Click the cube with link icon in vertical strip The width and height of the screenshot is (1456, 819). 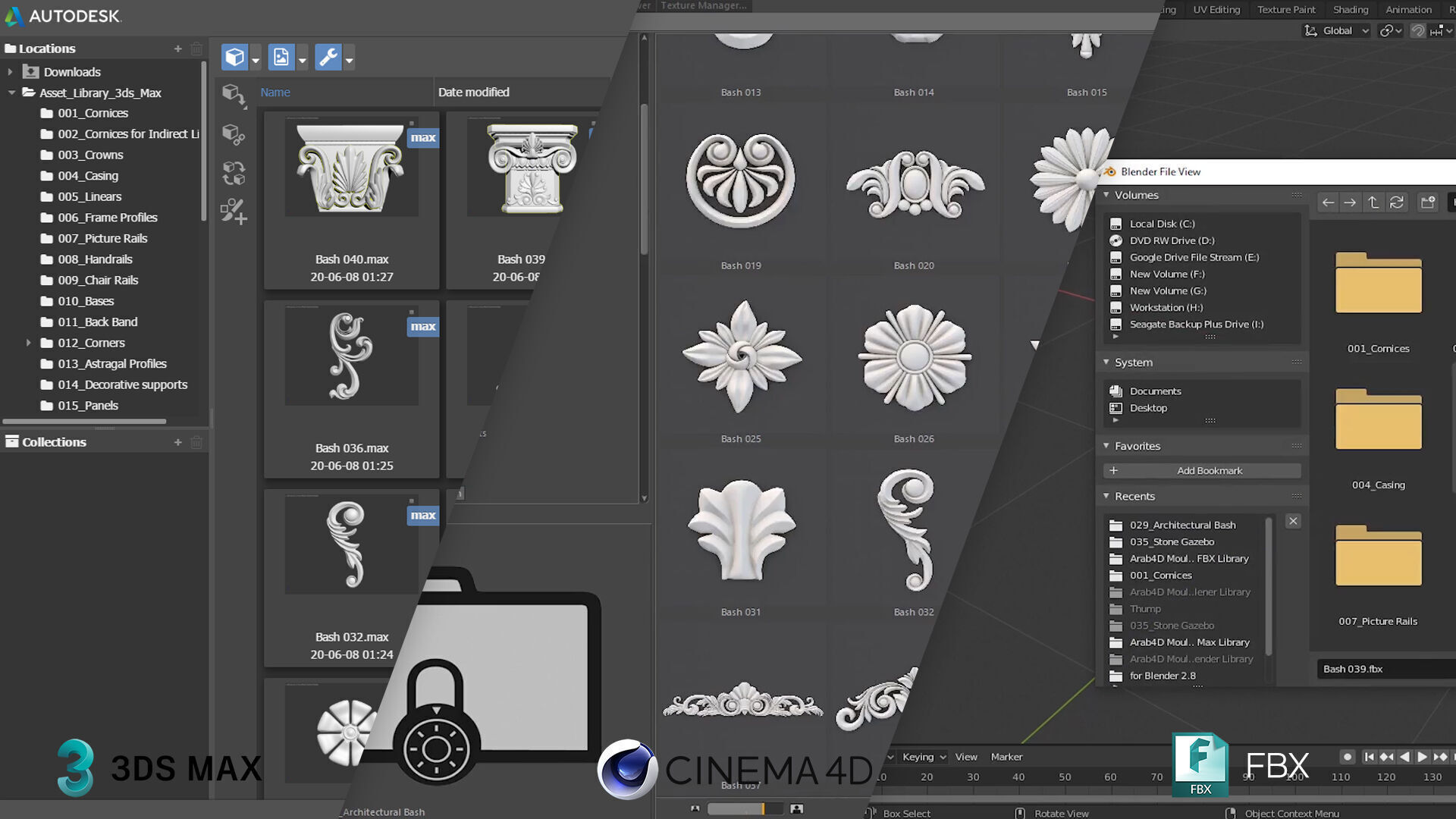coord(234,134)
